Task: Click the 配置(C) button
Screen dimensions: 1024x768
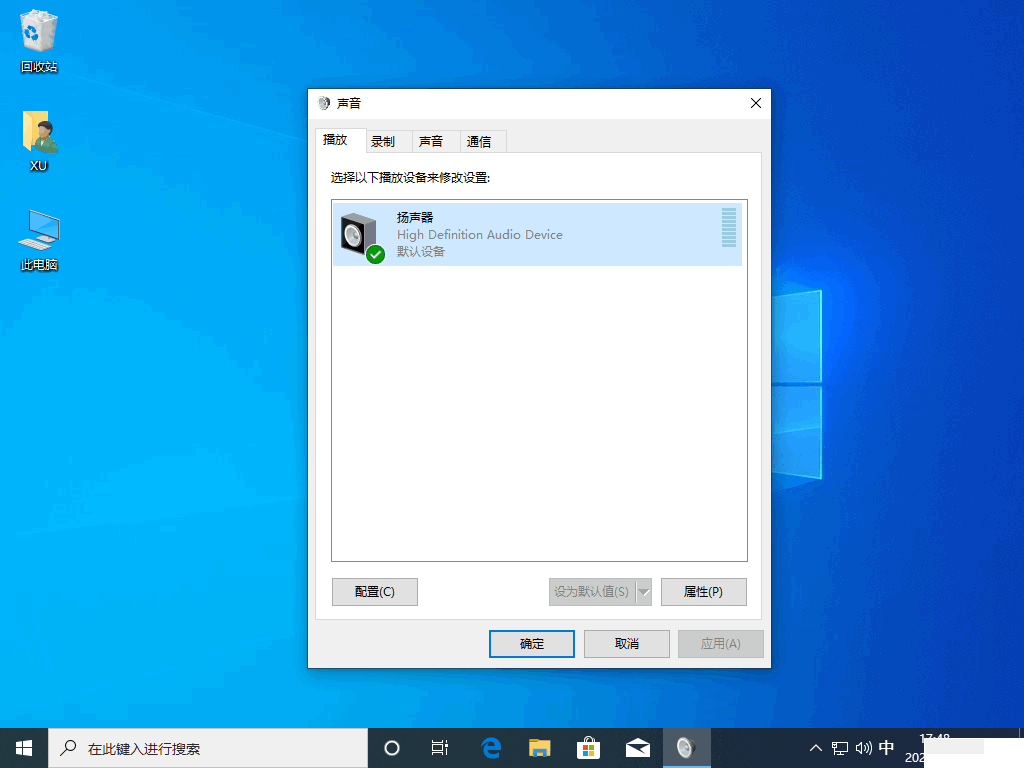Action: tap(374, 592)
